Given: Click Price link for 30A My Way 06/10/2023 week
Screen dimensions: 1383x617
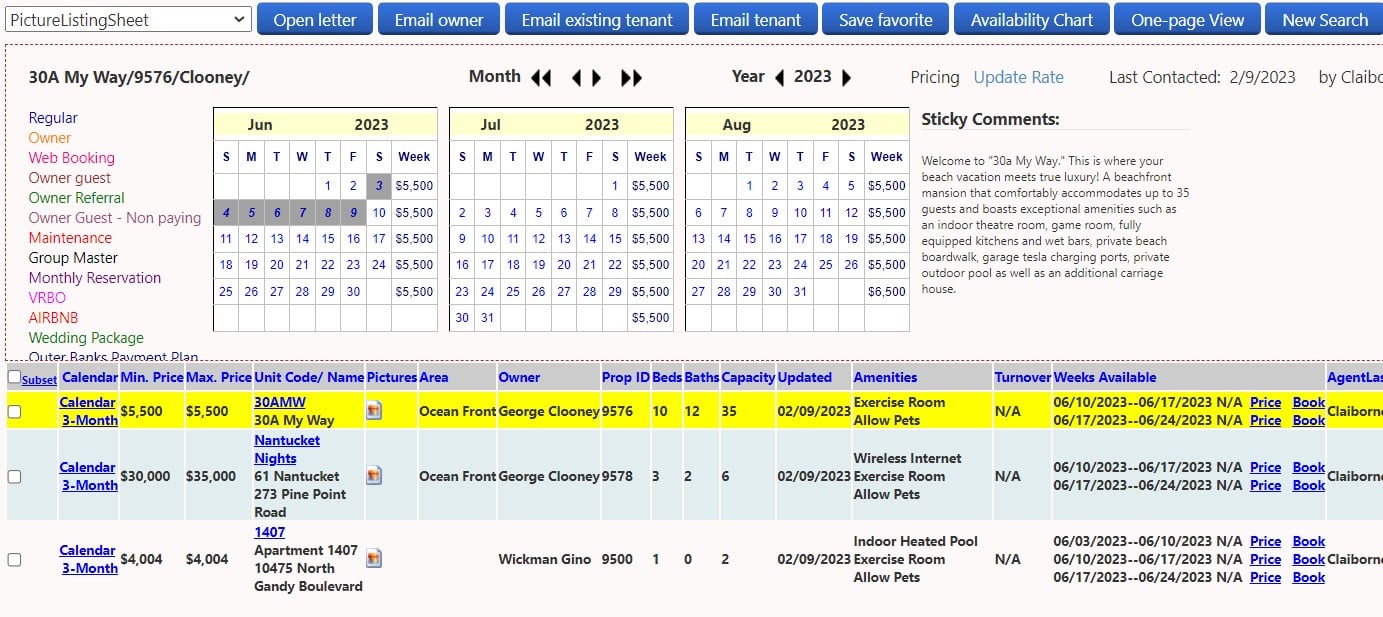Looking at the screenshot, I should (x=1265, y=402).
